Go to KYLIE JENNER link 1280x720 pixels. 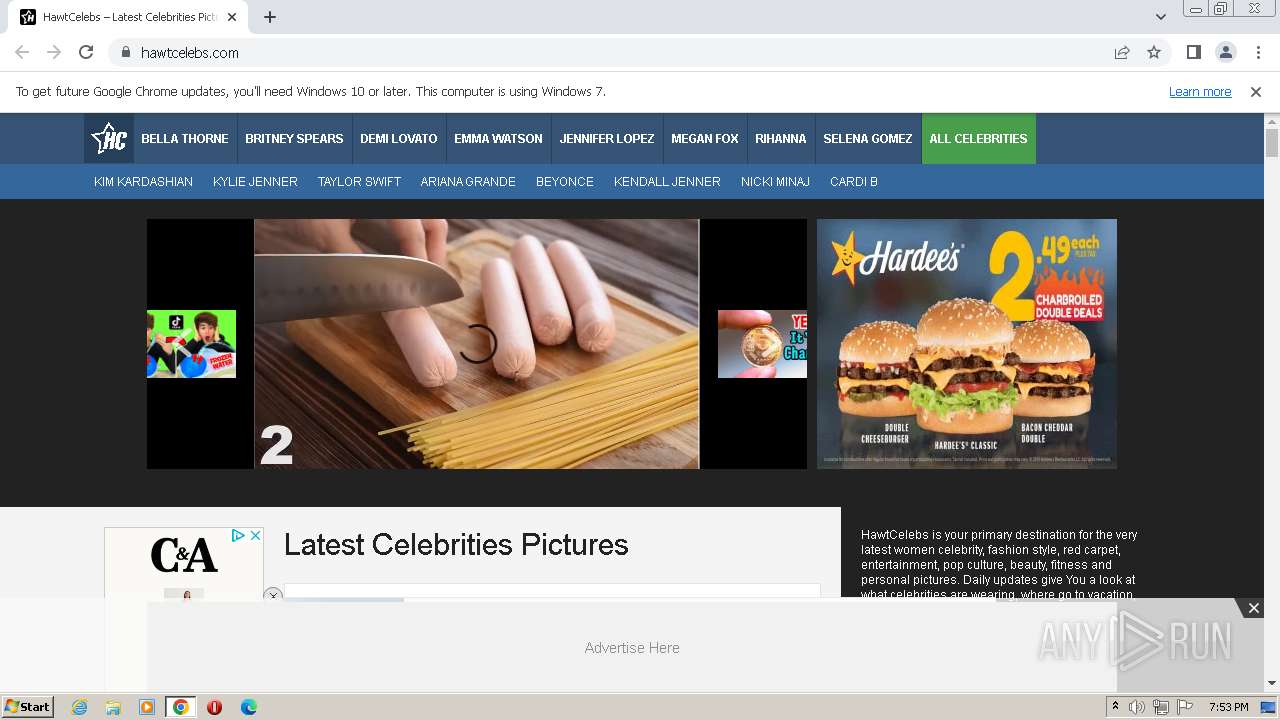click(255, 182)
